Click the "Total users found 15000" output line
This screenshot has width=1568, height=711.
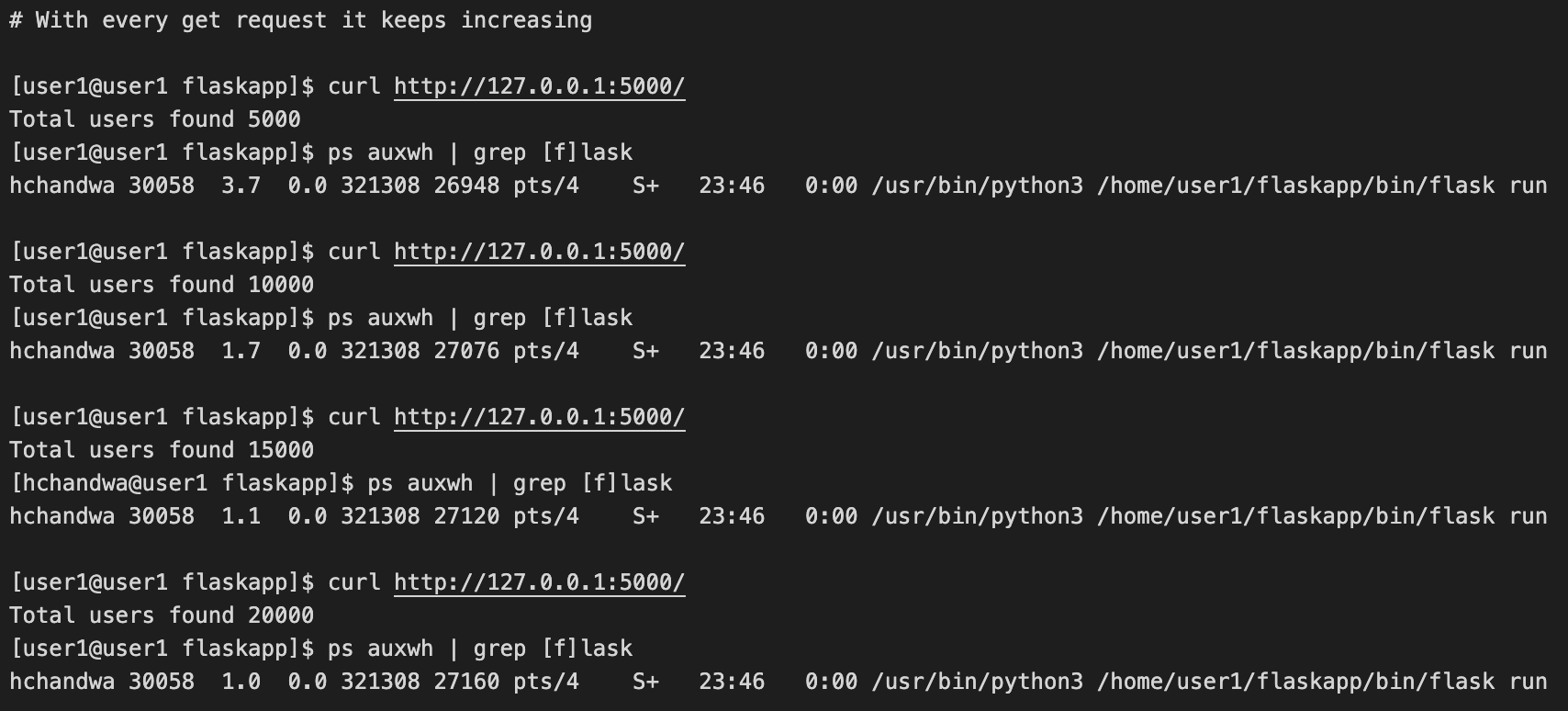(162, 450)
